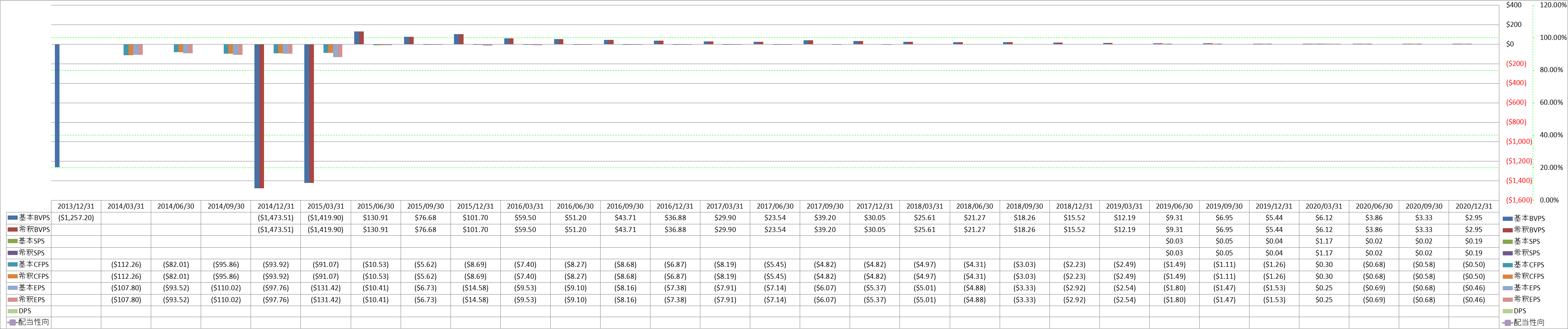Image resolution: width=1568 pixels, height=329 pixels.
Task: Select 基本CFPS cell ($112.26) for 2014/03/31
Action: [x=126, y=265]
